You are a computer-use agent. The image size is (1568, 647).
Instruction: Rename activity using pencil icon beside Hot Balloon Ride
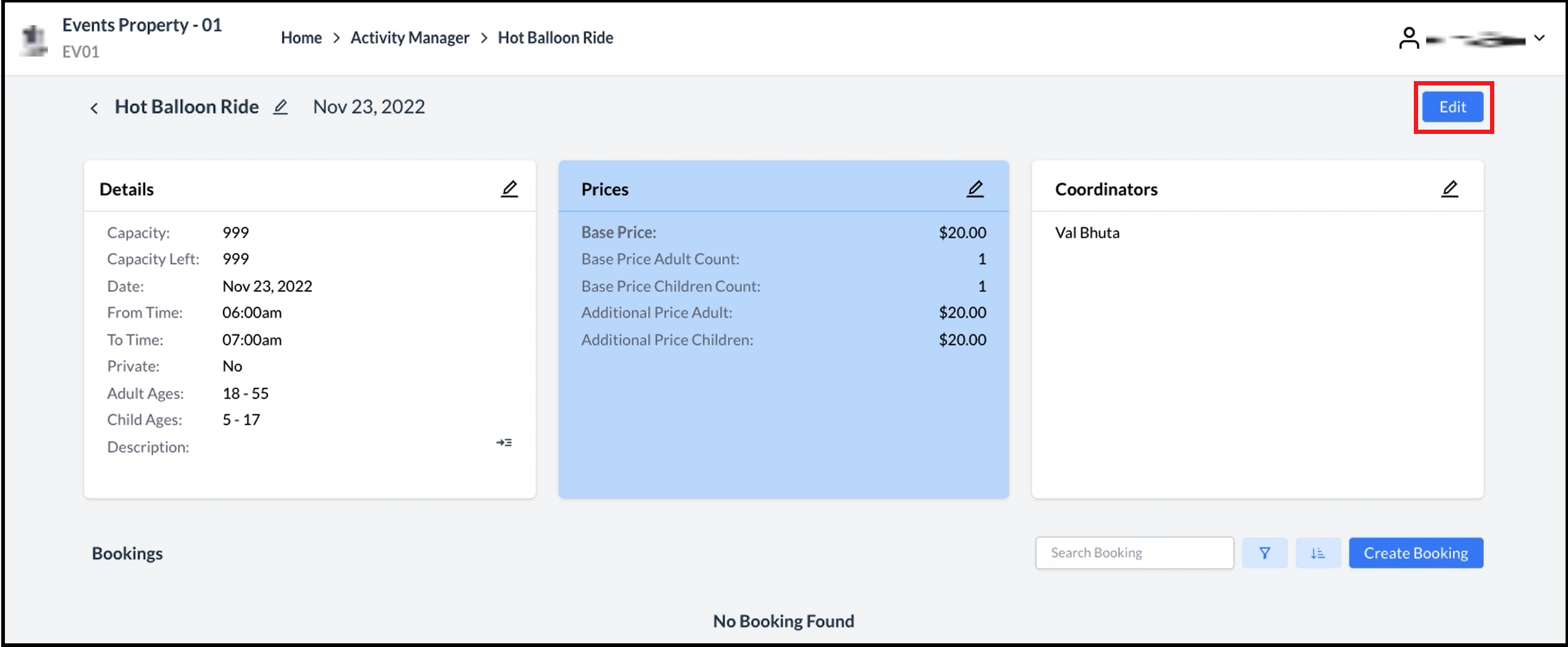[x=281, y=107]
